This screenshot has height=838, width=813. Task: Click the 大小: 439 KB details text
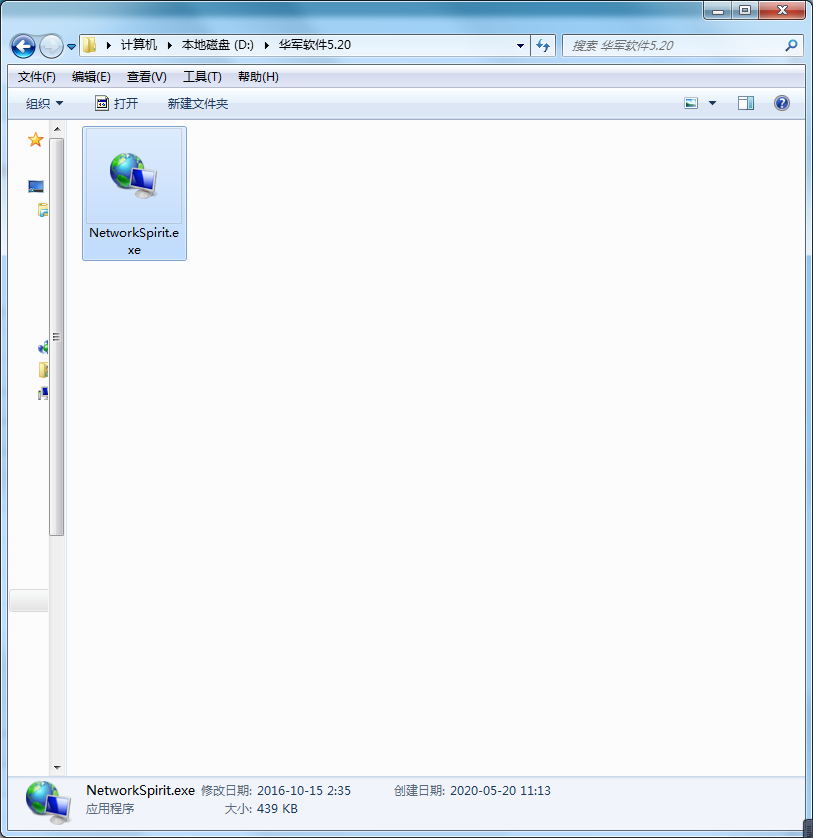[x=261, y=809]
